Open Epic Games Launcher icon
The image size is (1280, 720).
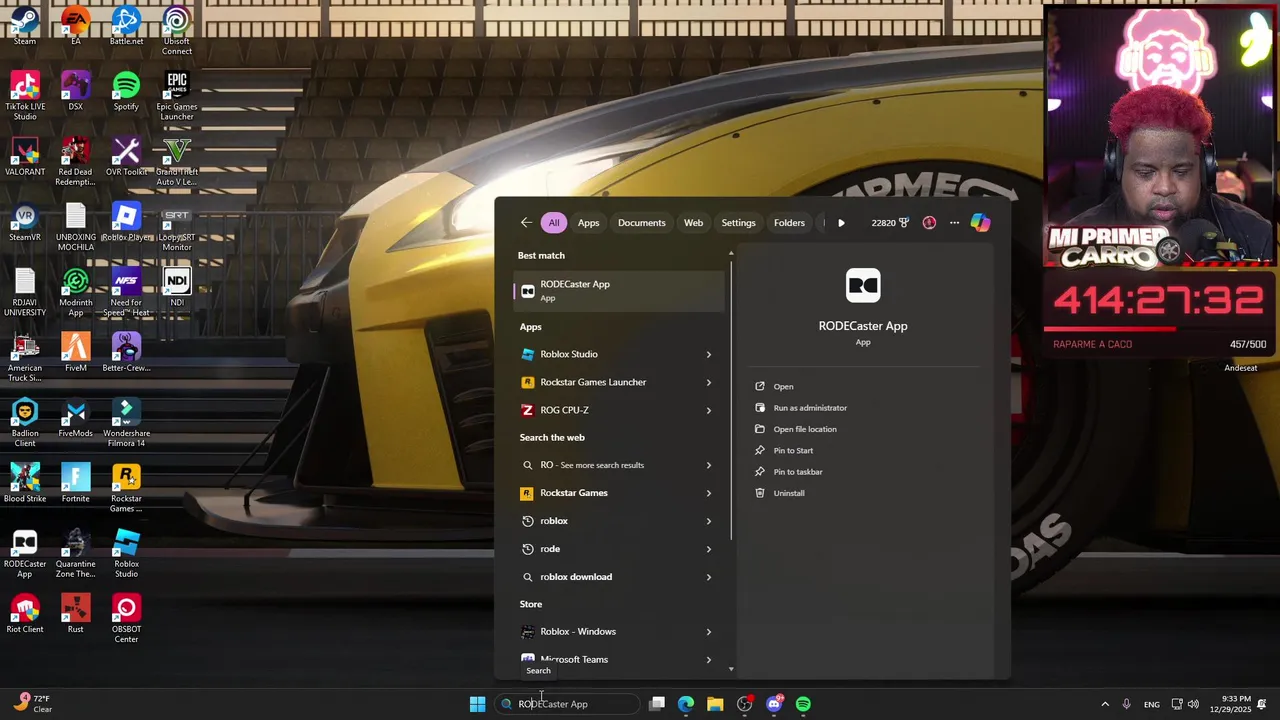[177, 96]
